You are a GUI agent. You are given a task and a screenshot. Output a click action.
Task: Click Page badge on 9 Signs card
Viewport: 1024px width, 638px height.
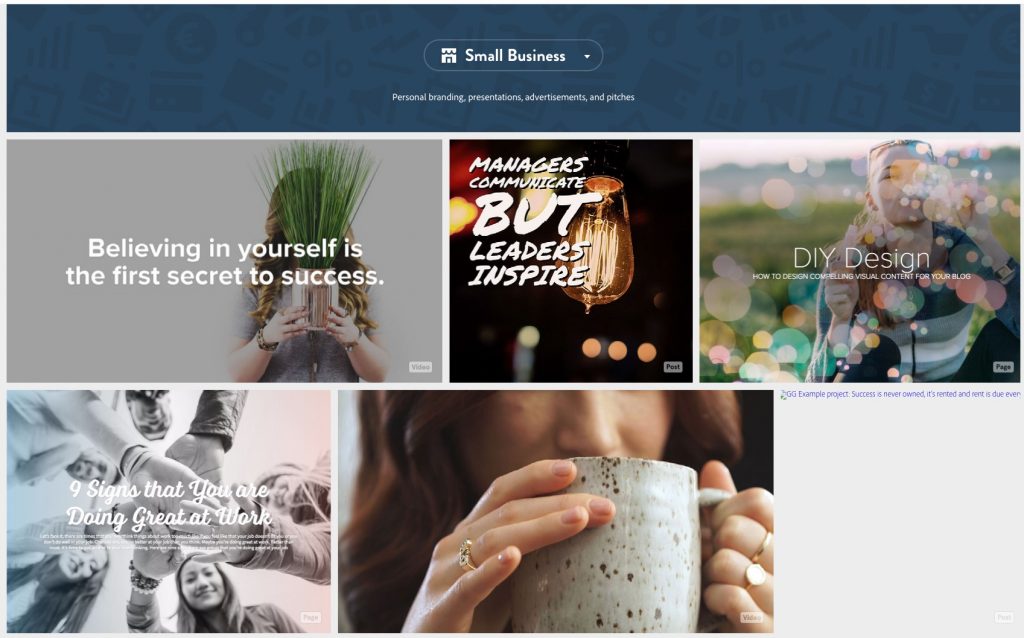pyautogui.click(x=310, y=617)
